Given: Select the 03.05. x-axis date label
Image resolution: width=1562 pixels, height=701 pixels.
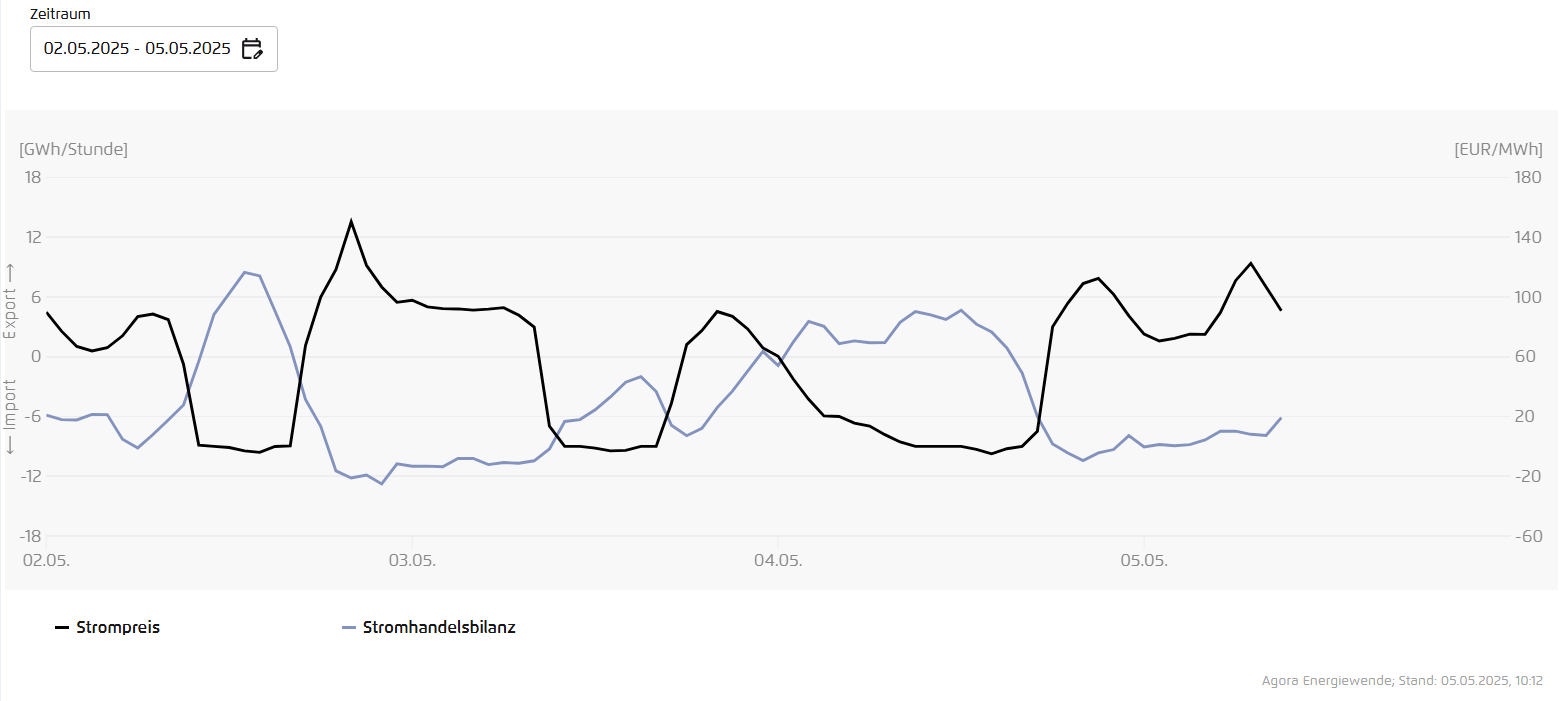Looking at the screenshot, I should [x=412, y=559].
